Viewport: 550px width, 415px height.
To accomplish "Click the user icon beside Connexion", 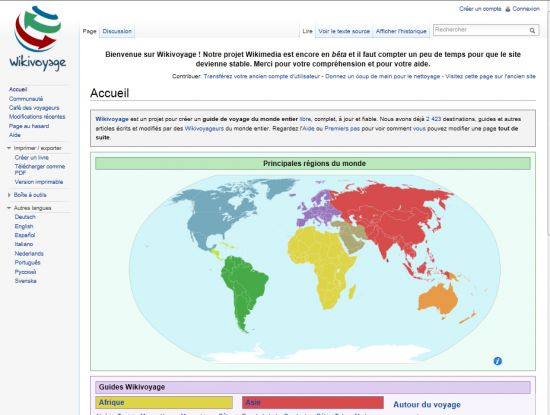I will pos(508,9).
